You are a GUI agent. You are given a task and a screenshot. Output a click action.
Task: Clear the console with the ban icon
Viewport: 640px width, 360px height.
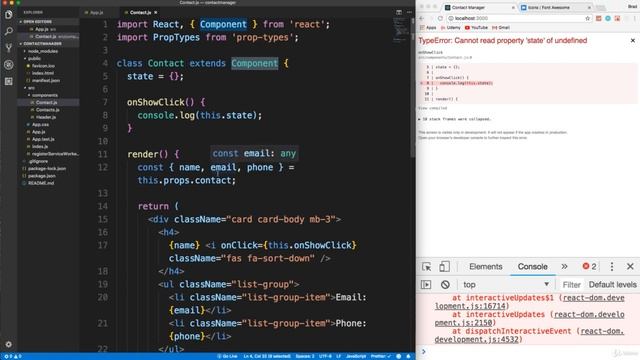tap(445, 284)
